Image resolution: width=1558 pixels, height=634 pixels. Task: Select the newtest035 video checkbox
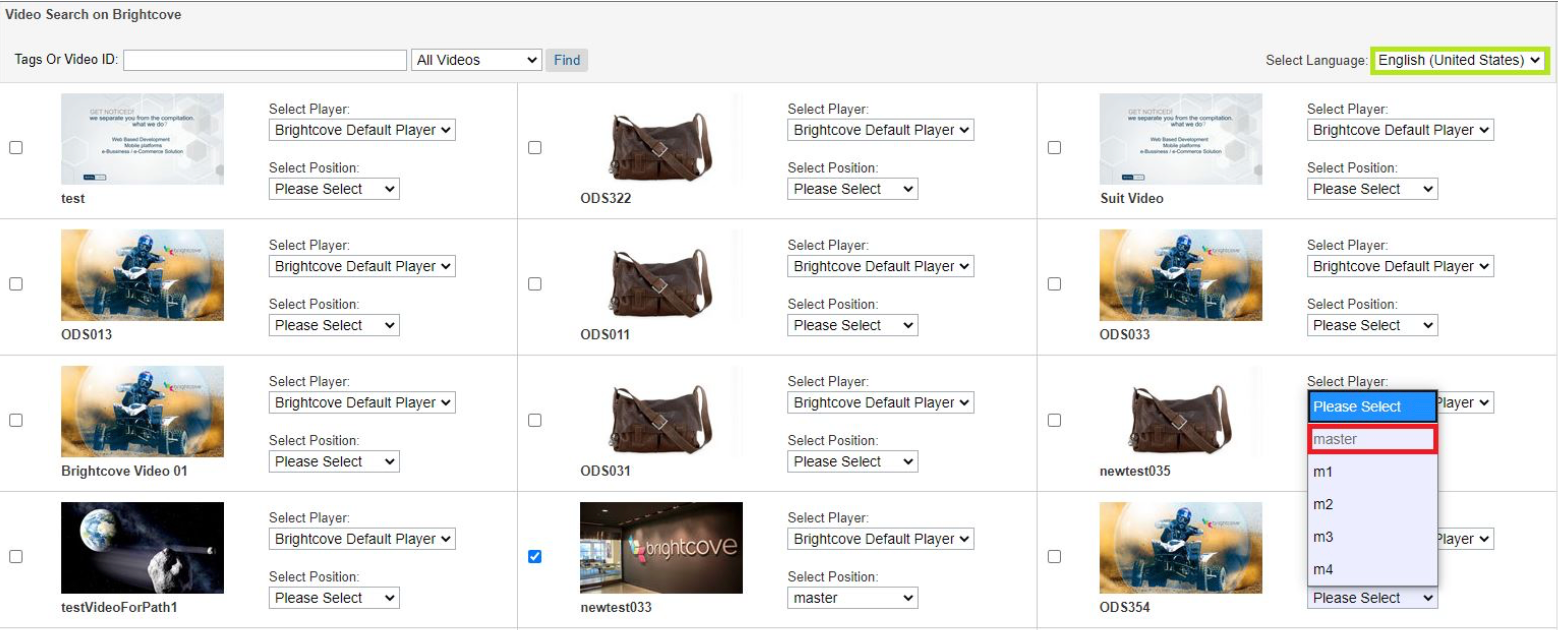click(x=1054, y=420)
